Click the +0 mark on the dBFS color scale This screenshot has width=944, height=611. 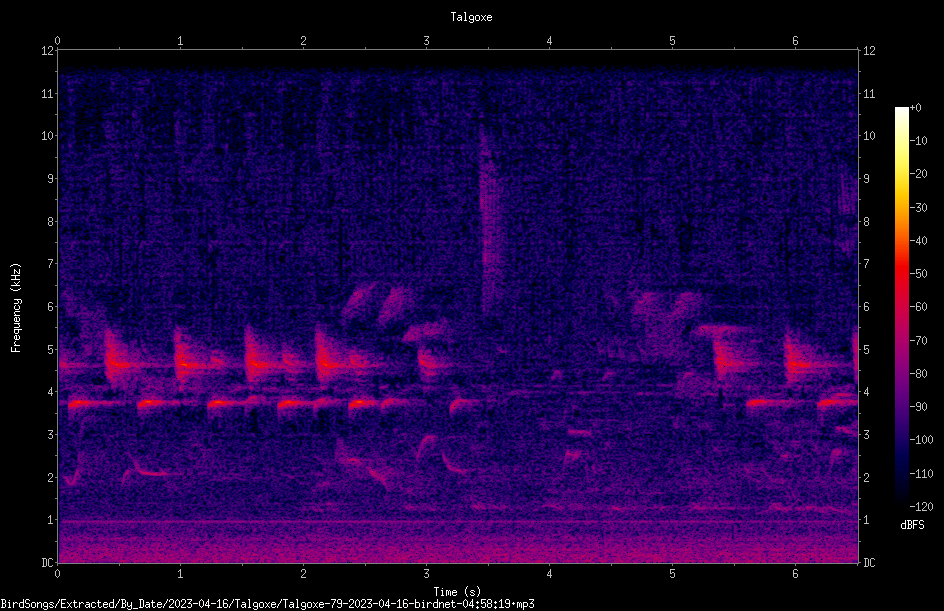pos(916,108)
